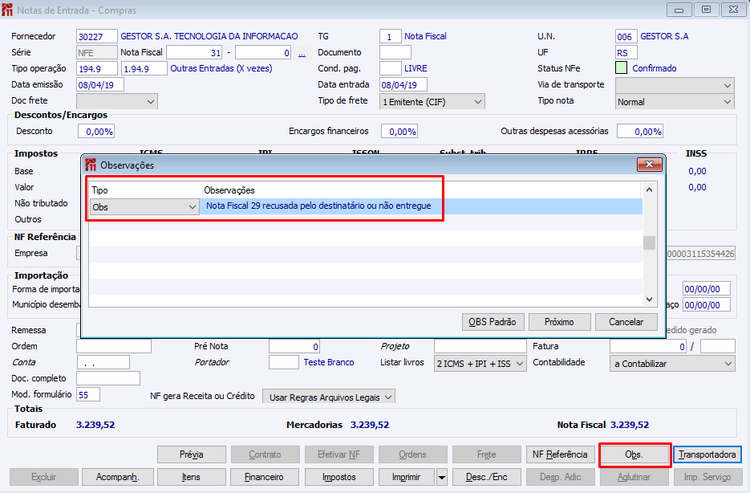Open the Tipo nota dropdown showing Normal
Viewport: 750px width, 493px height.
674,101
